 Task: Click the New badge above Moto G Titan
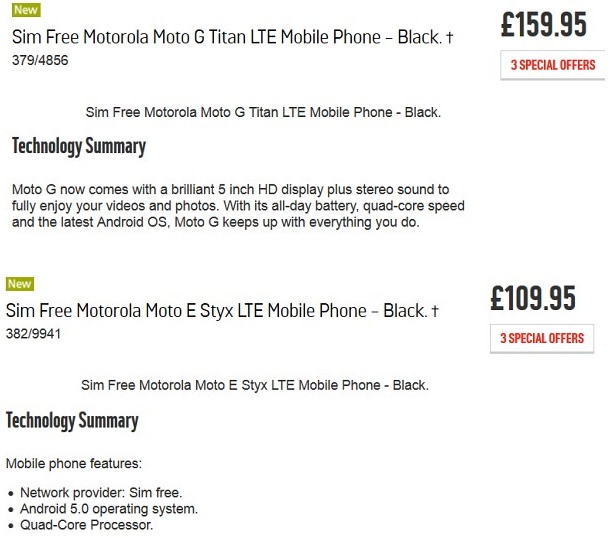pyautogui.click(x=26, y=10)
